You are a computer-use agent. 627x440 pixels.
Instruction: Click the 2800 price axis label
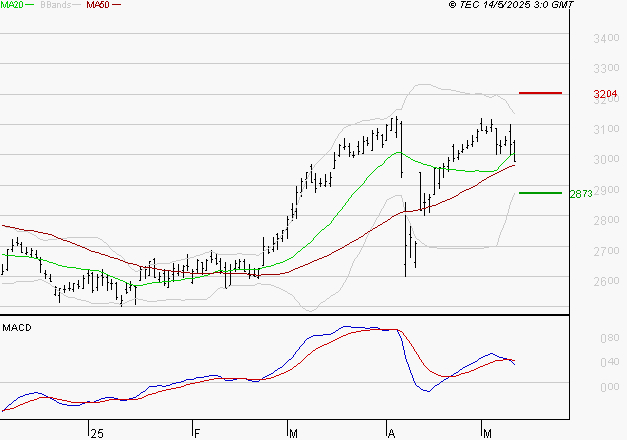point(606,220)
